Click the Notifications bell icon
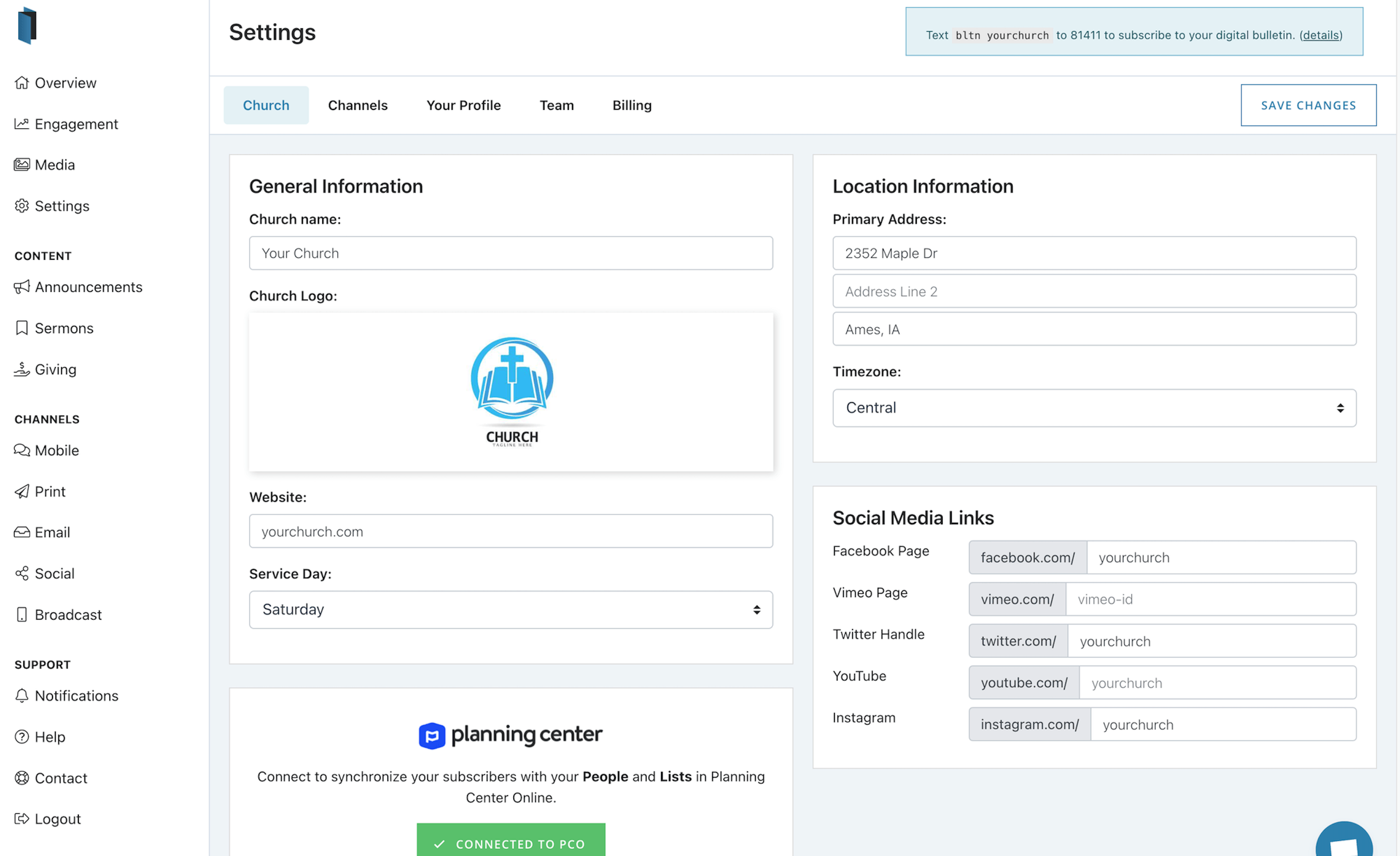This screenshot has height=856, width=1400. pyautogui.click(x=21, y=695)
